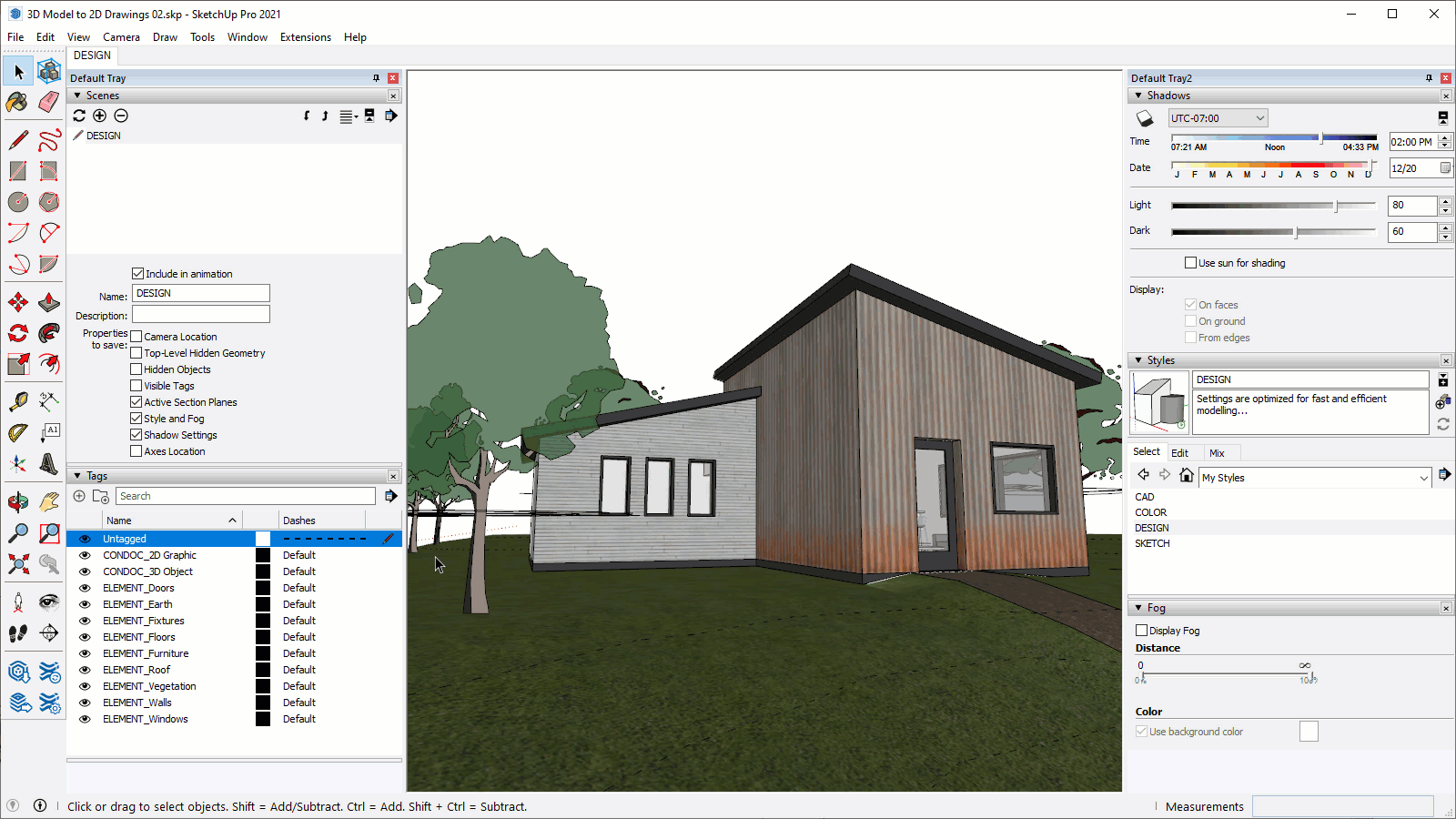Choose the Circle tool
Image resolution: width=1456 pixels, height=819 pixels.
pyautogui.click(x=18, y=202)
